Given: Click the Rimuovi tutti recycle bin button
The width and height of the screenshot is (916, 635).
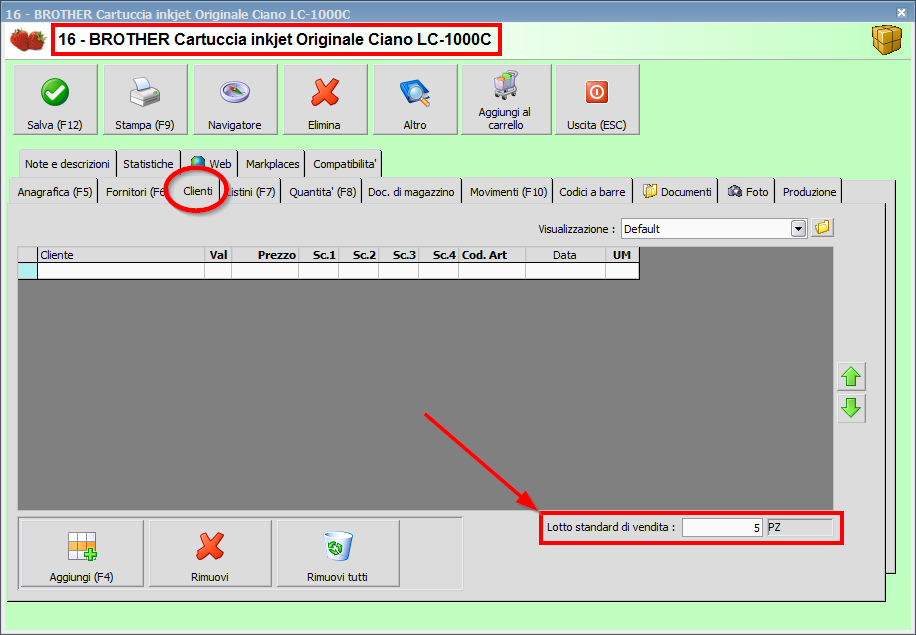Looking at the screenshot, I should [338, 553].
